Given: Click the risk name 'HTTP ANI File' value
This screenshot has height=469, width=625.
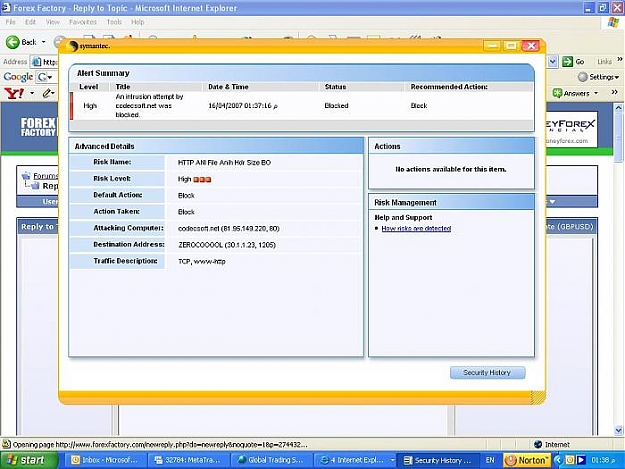Looking at the screenshot, I should click(224, 163).
